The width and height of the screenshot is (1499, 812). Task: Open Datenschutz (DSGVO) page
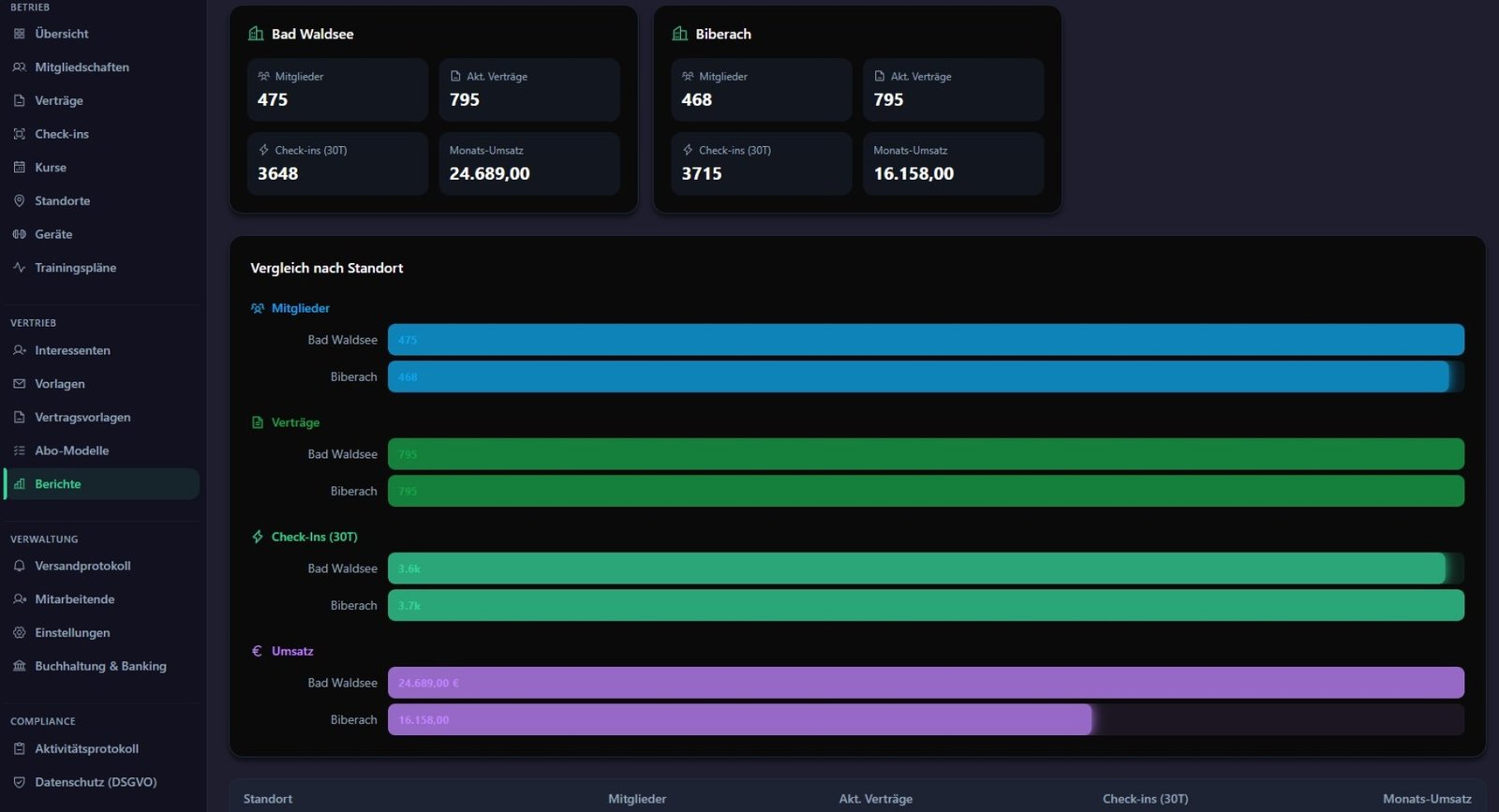(x=101, y=782)
